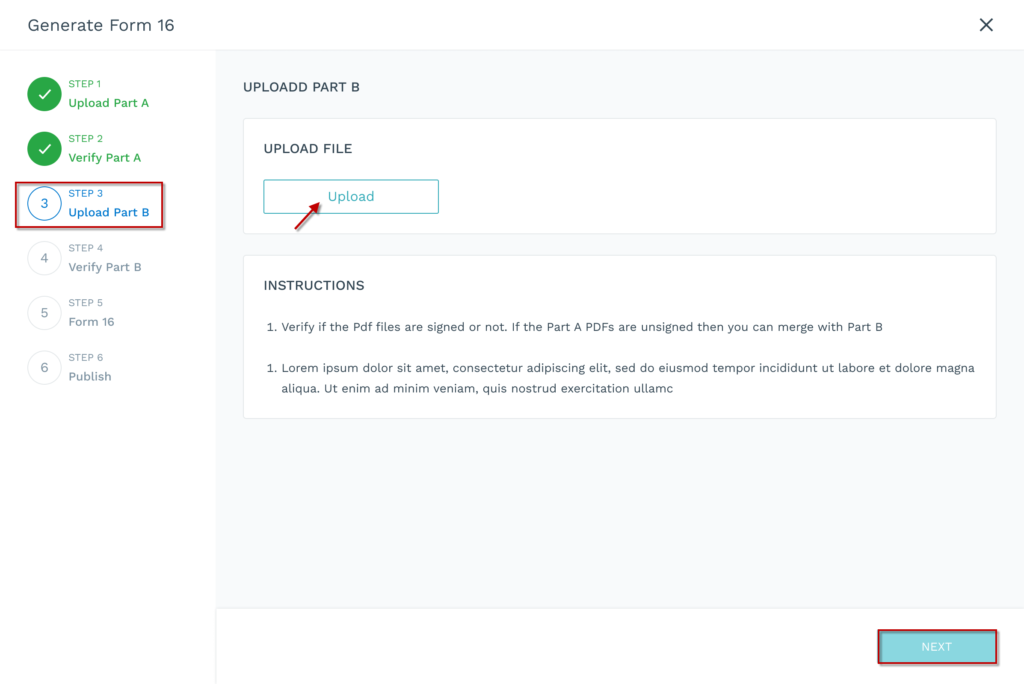Image resolution: width=1024 pixels, height=684 pixels.
Task: Click the Step 5 circle indicator
Action: (x=44, y=312)
